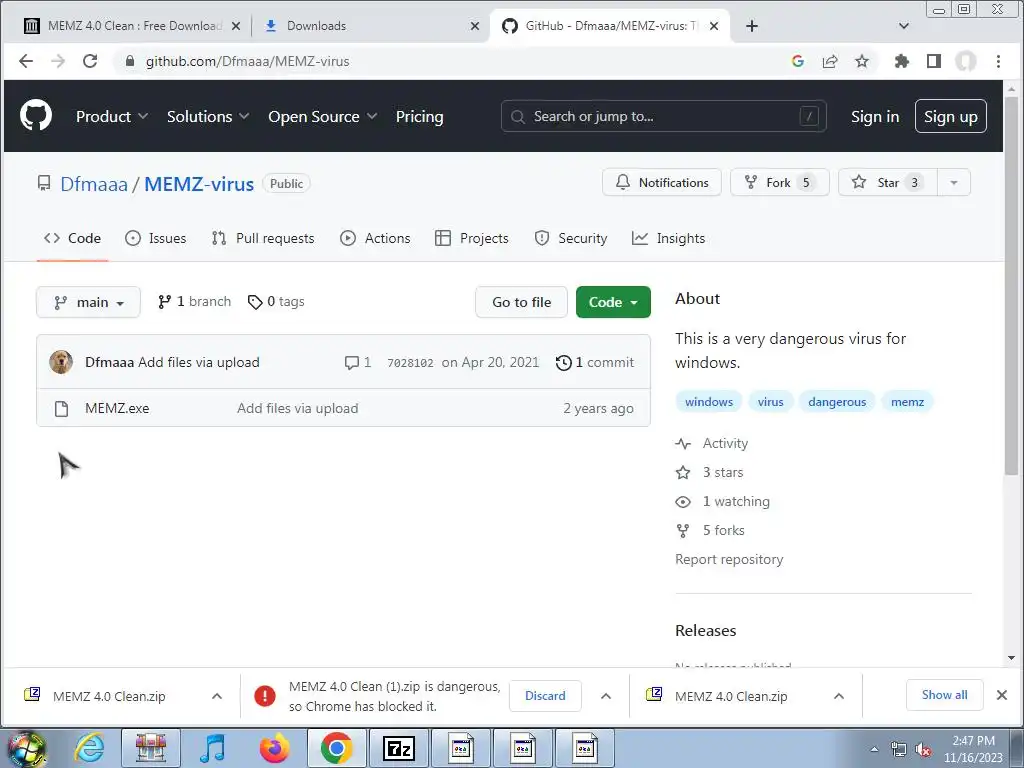Expand the Star lists dropdown arrow
This screenshot has height=768, width=1024.
point(953,183)
